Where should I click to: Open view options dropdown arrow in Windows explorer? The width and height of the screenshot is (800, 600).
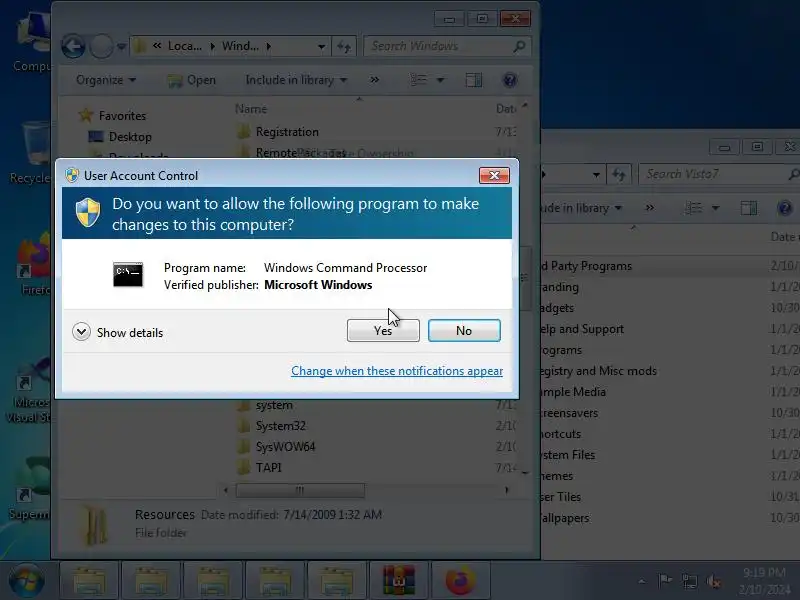[440, 80]
